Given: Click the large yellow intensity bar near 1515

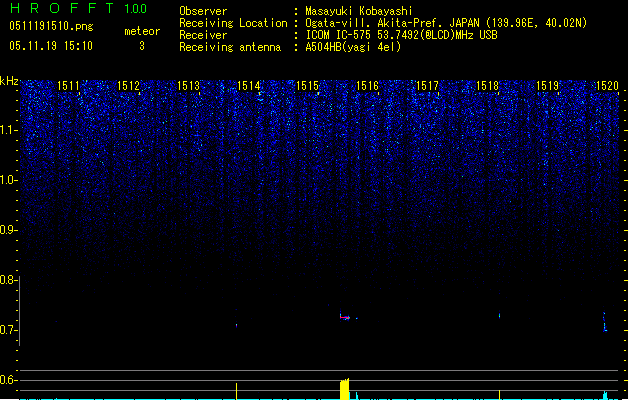Looking at the screenshot, I should (x=345, y=389).
